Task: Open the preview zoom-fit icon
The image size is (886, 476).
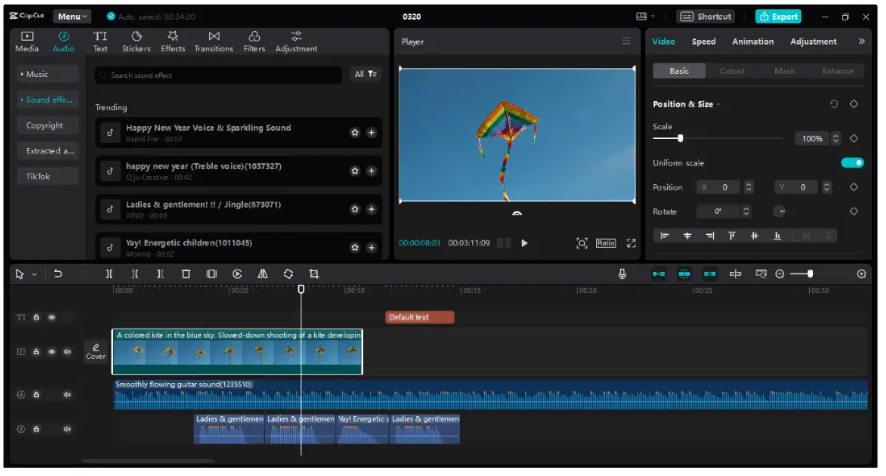Action: (x=581, y=243)
